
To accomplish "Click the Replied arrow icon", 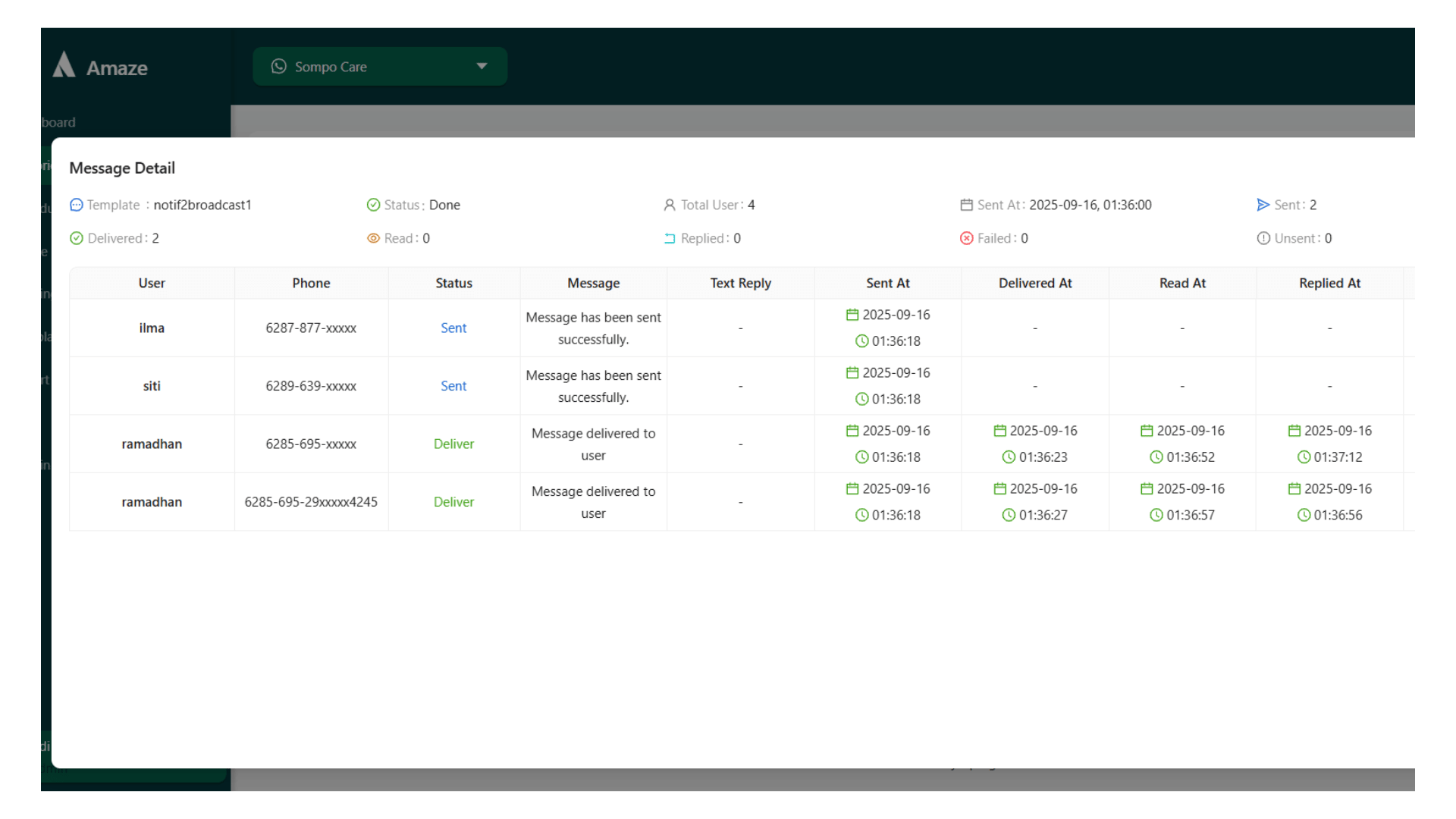I will point(669,239).
